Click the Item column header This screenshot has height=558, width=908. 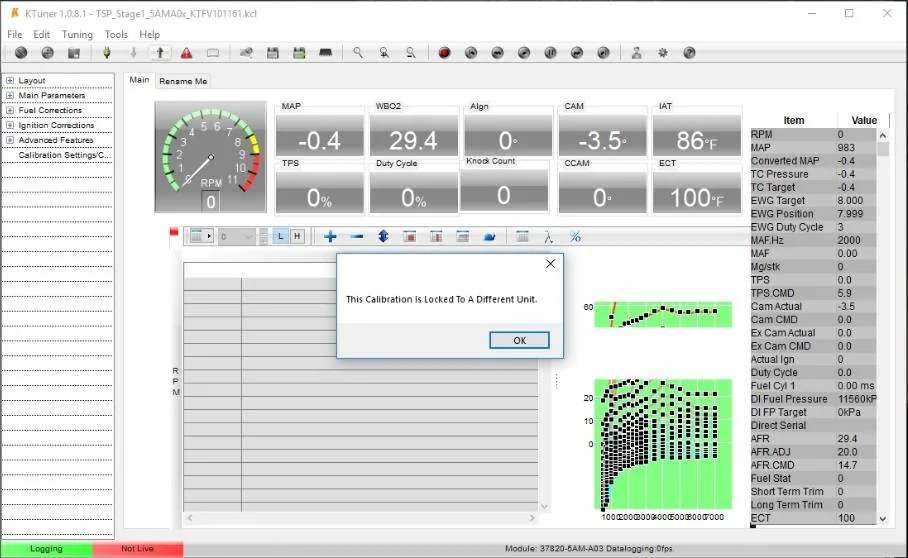793,120
